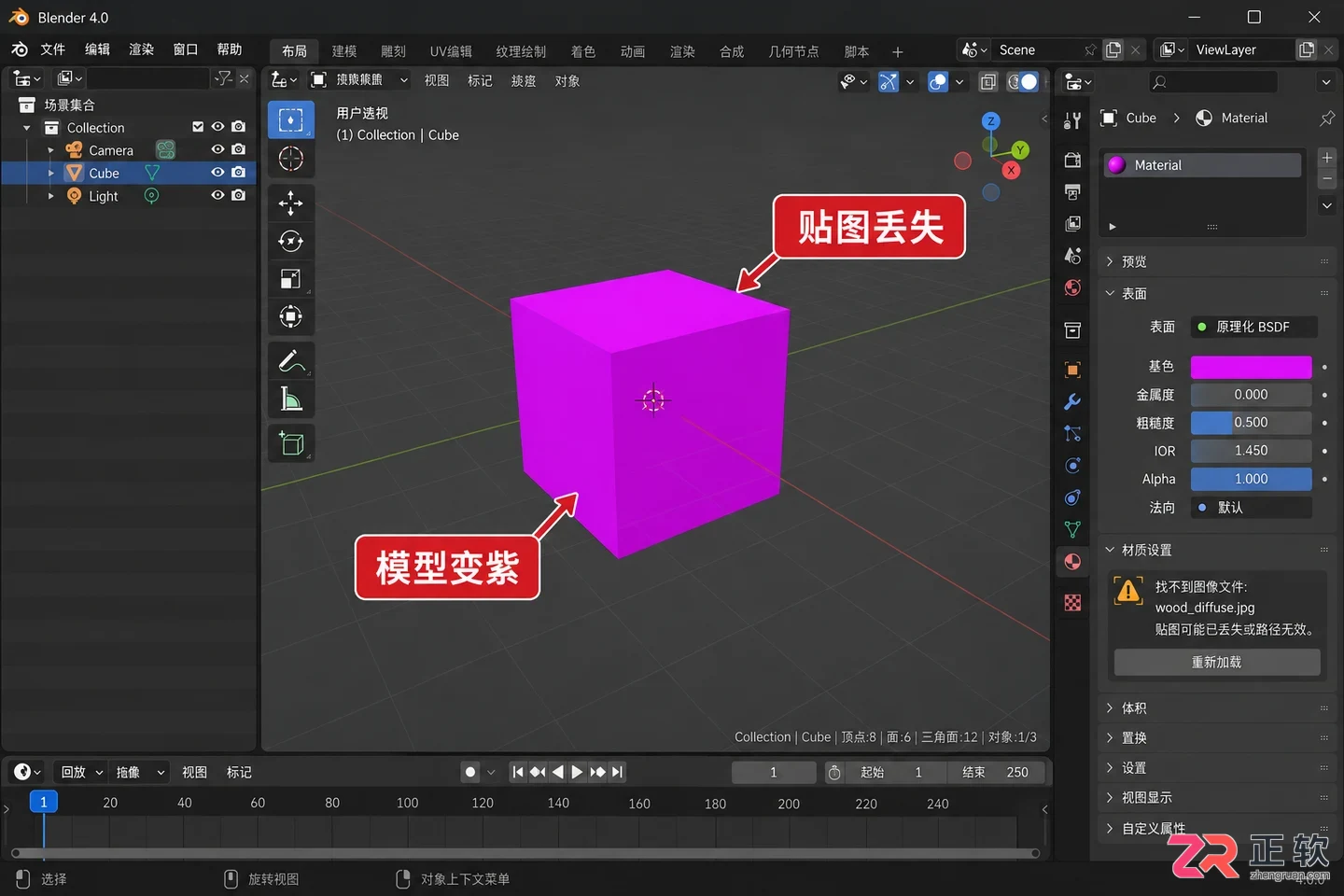Screen dimensions: 1344x896
Task: Open the Object properties tab icon
Action: tap(1072, 371)
